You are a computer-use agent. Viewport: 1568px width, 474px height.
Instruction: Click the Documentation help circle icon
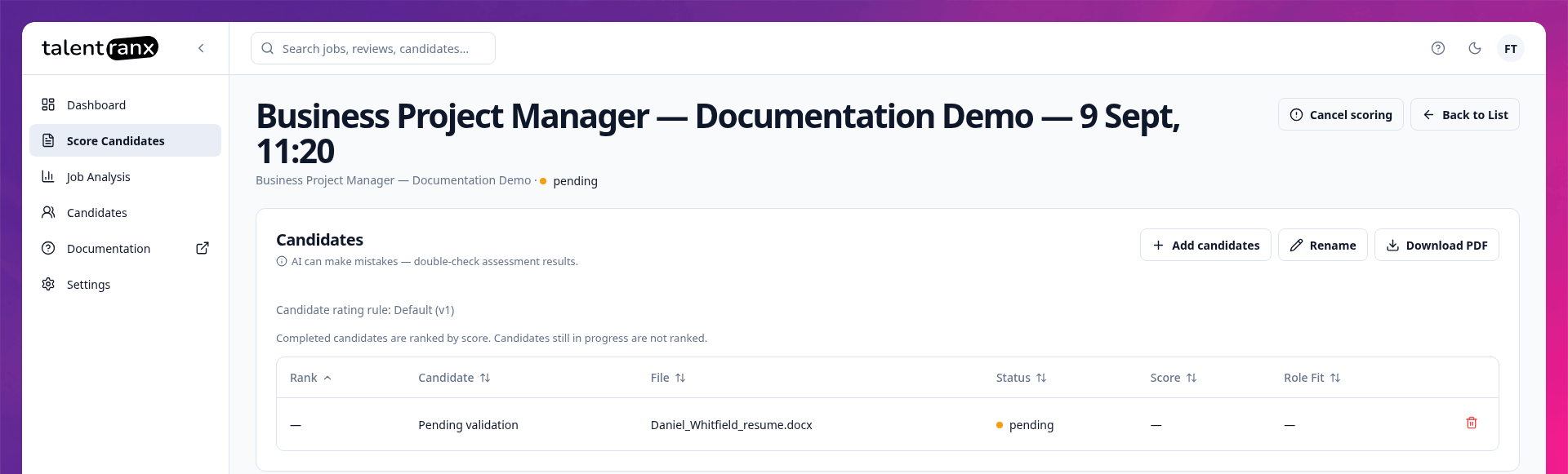(x=48, y=248)
